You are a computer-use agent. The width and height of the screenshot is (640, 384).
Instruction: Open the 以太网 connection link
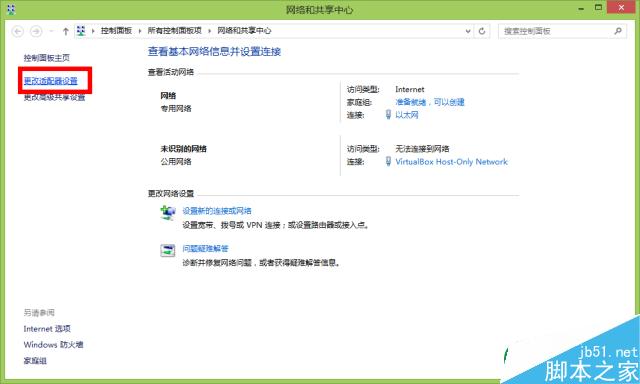coord(407,115)
